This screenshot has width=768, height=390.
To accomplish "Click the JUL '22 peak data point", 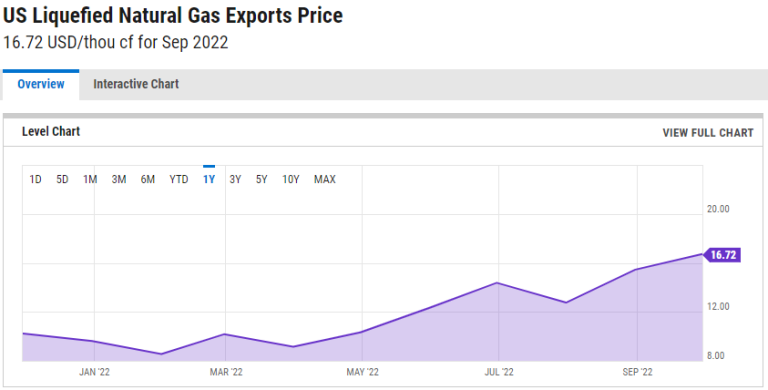I will tap(497, 283).
